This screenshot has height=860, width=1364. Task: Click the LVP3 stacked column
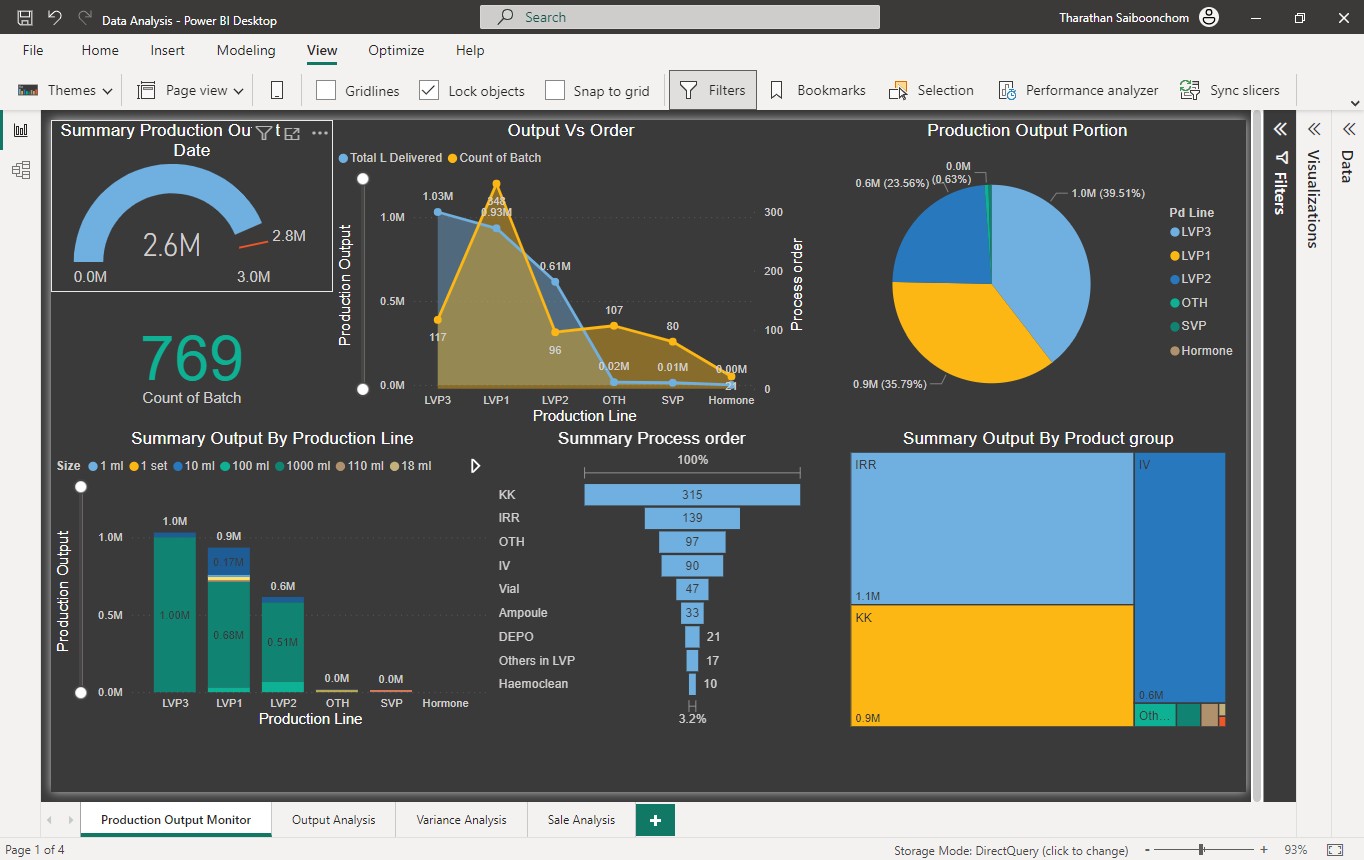(x=175, y=612)
